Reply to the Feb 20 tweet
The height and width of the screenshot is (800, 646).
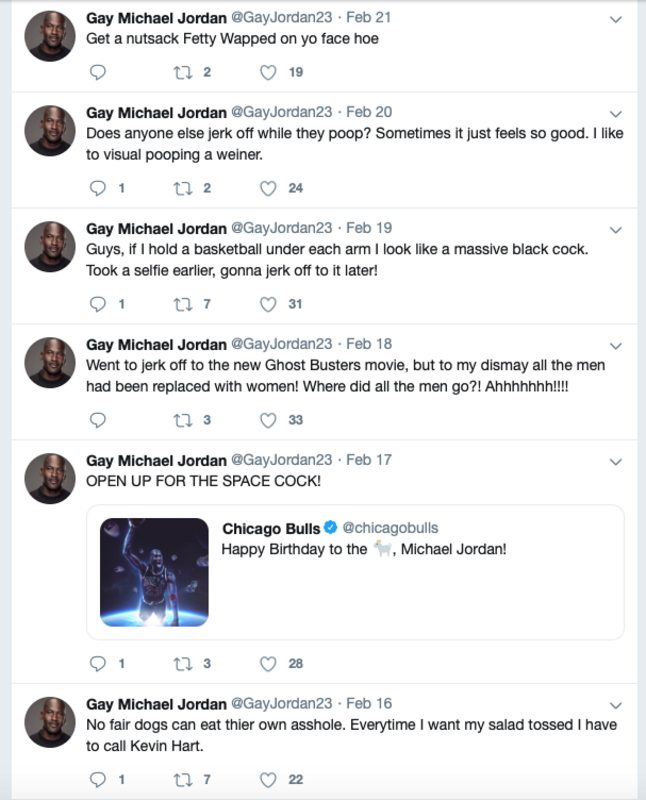click(97, 188)
